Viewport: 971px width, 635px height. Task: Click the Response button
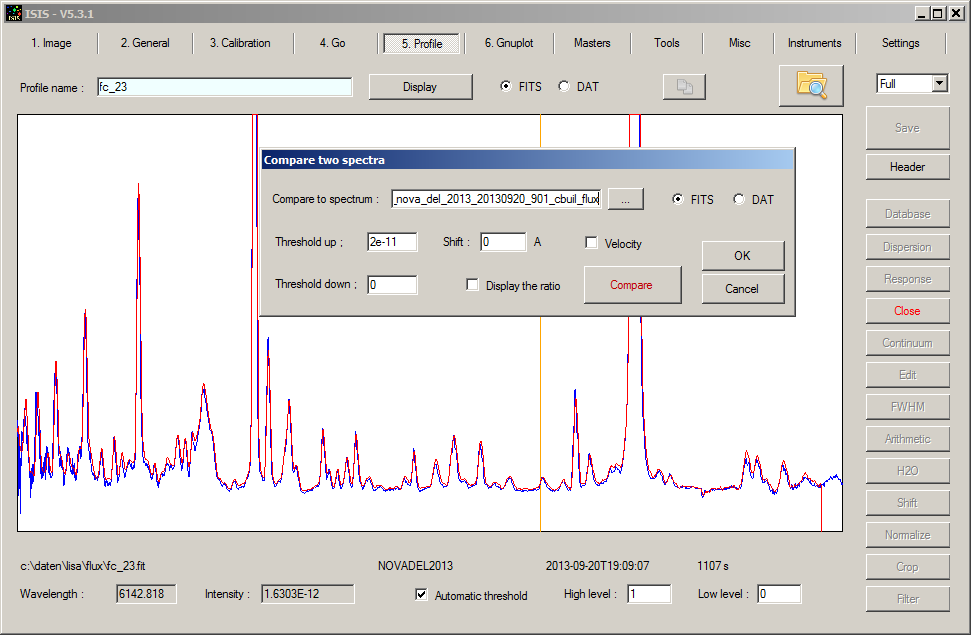coord(907,279)
